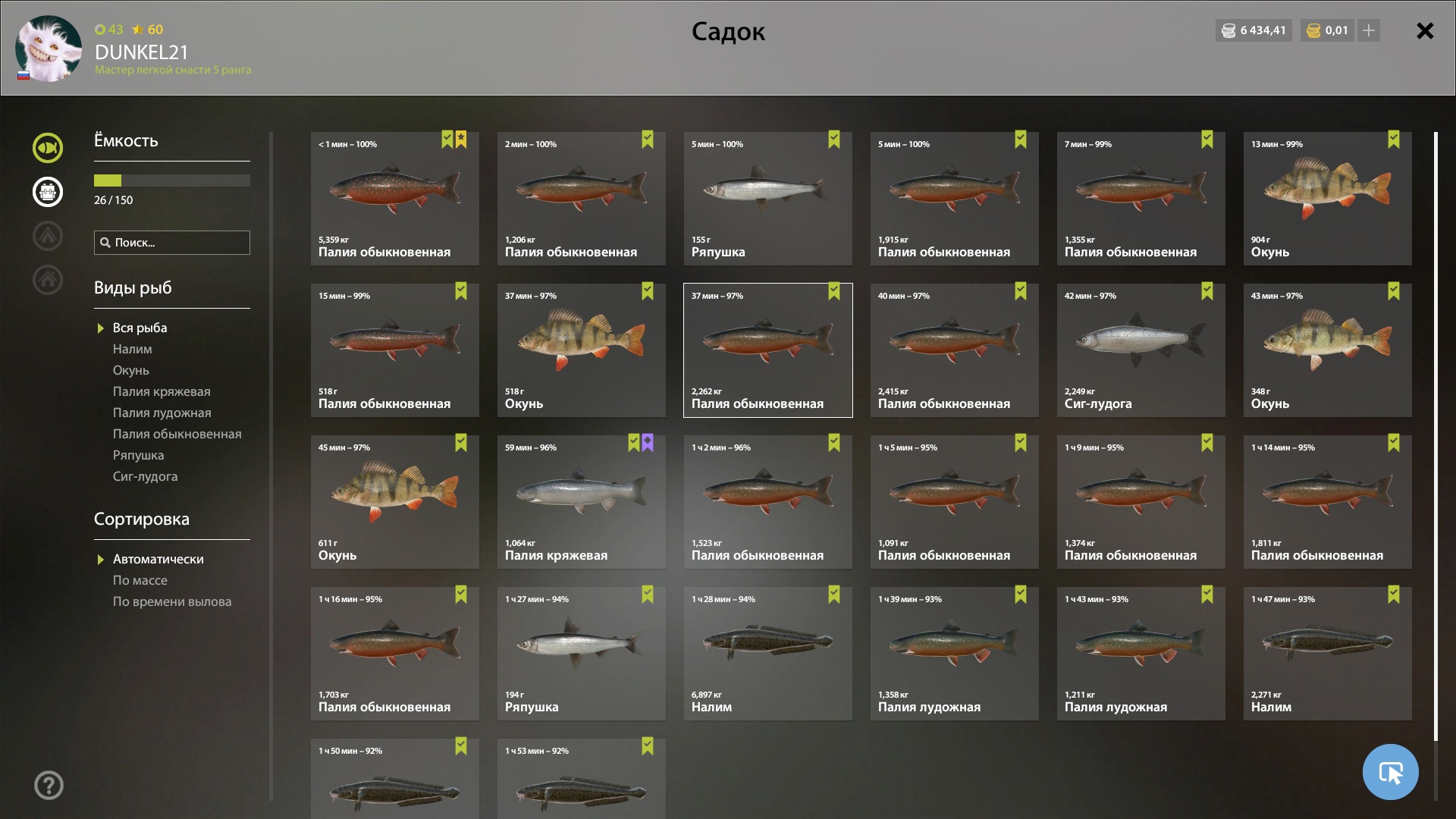Click the blue cursor selection button

[x=1390, y=772]
